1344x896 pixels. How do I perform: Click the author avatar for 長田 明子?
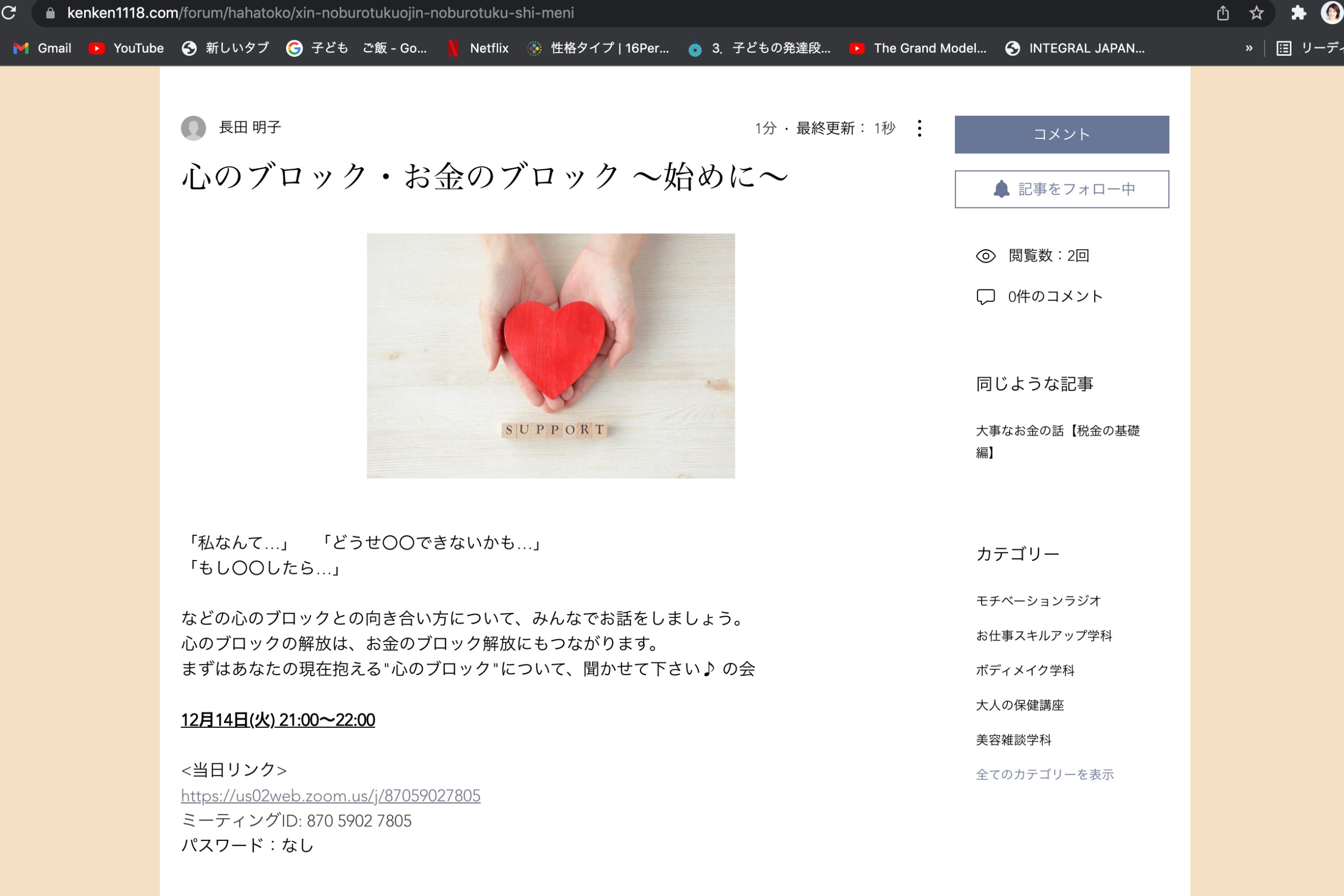coord(193,128)
